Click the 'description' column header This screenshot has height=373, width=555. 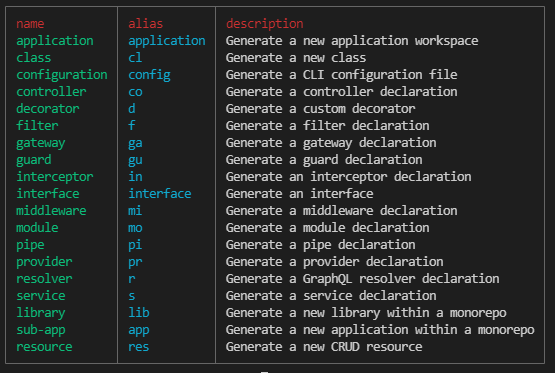click(264, 24)
